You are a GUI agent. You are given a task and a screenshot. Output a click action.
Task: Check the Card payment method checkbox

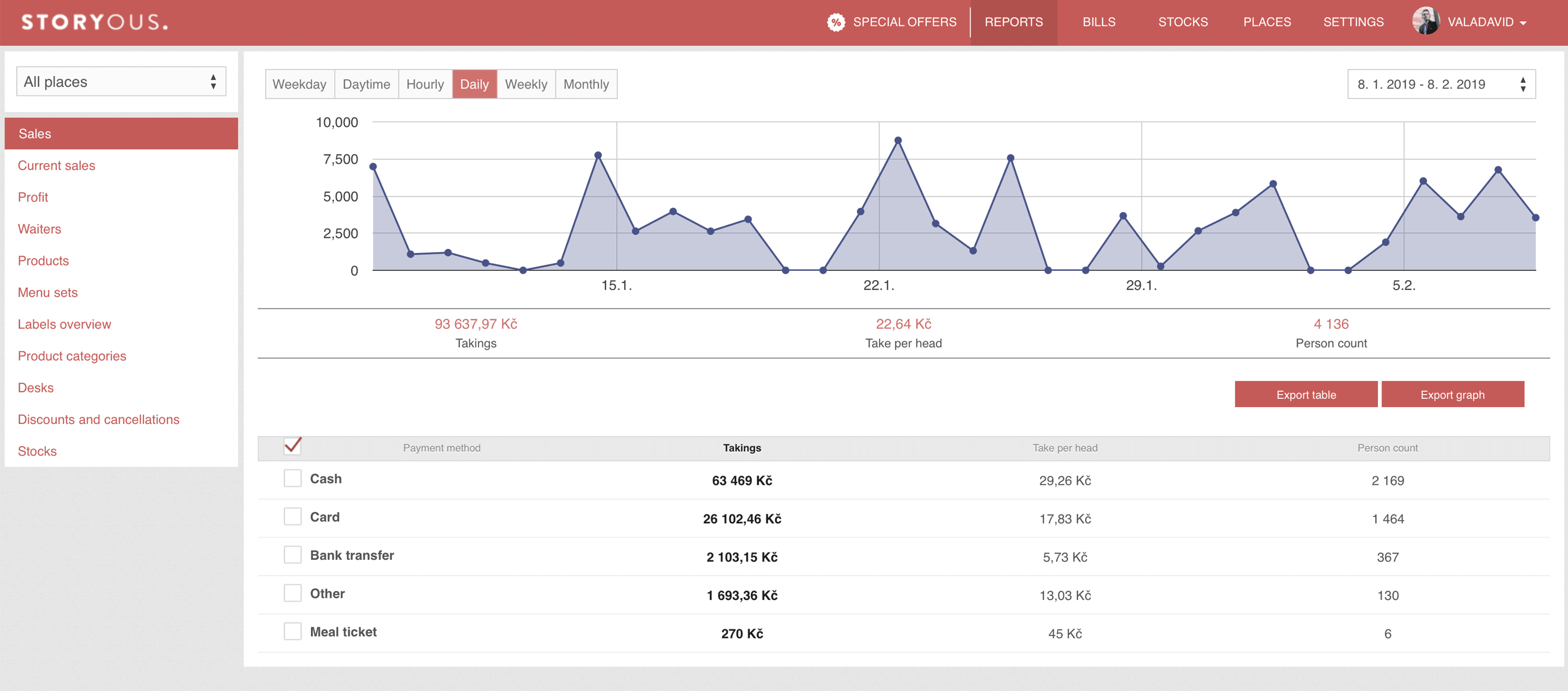(293, 517)
